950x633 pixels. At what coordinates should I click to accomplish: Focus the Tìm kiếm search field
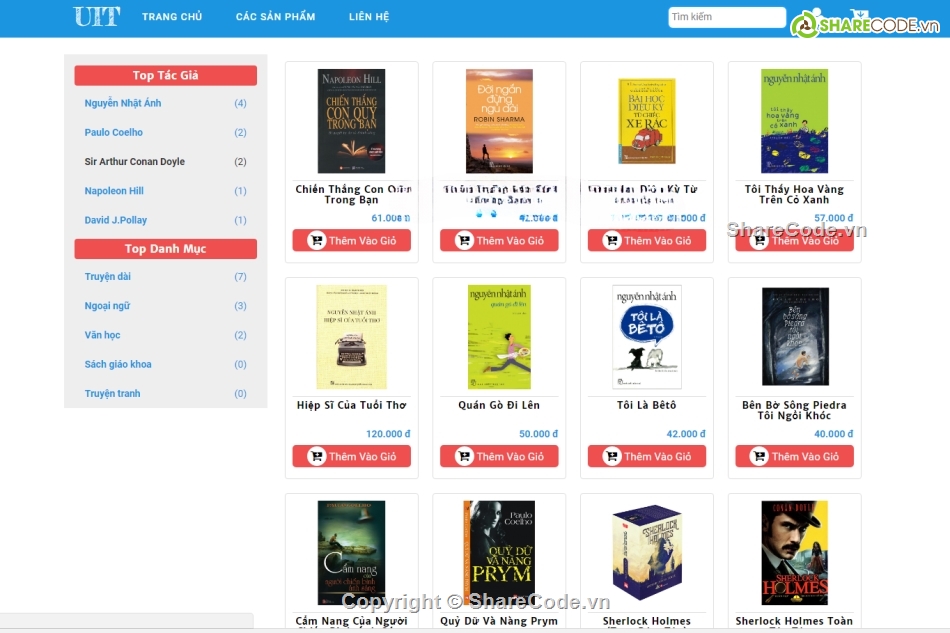[726, 17]
